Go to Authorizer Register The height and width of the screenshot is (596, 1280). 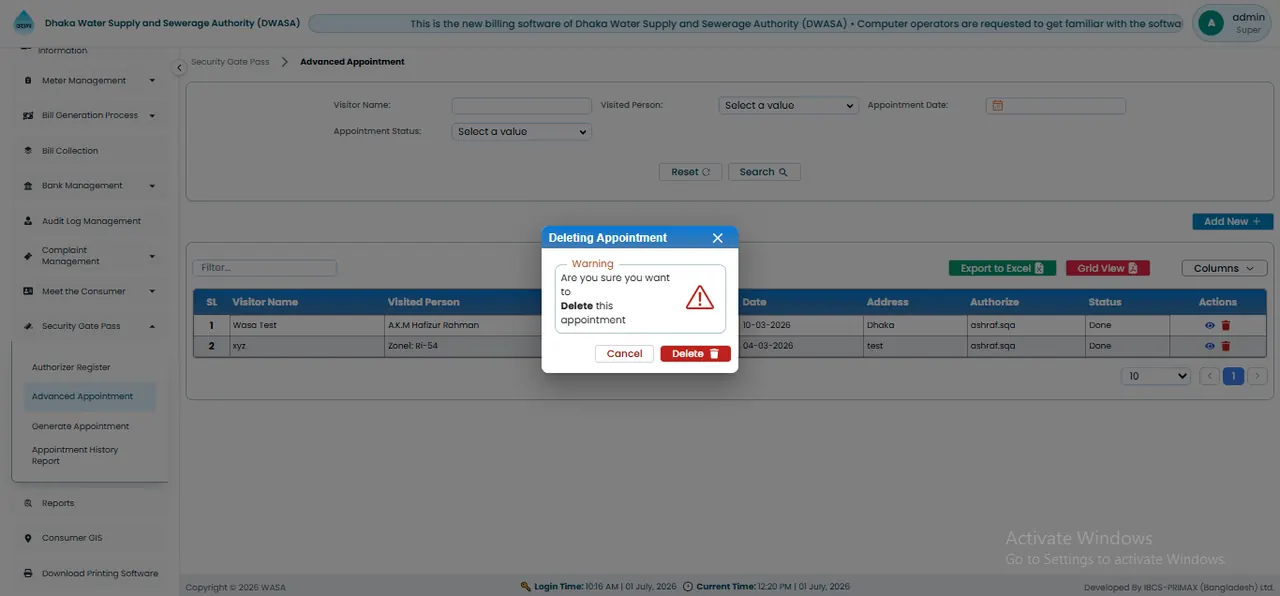click(x=71, y=368)
